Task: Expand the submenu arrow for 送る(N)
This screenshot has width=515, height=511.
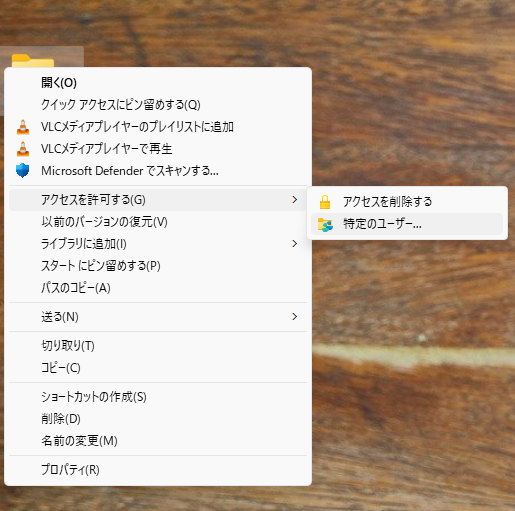Action: coord(295,316)
